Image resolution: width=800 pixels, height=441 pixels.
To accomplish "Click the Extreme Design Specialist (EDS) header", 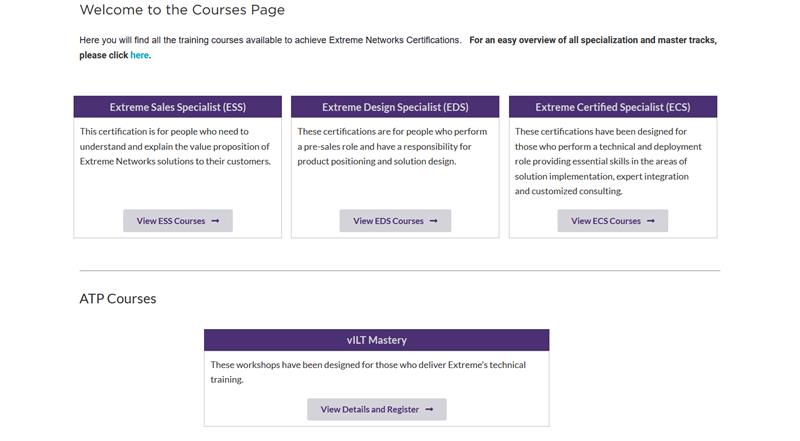I will pyautogui.click(x=395, y=107).
